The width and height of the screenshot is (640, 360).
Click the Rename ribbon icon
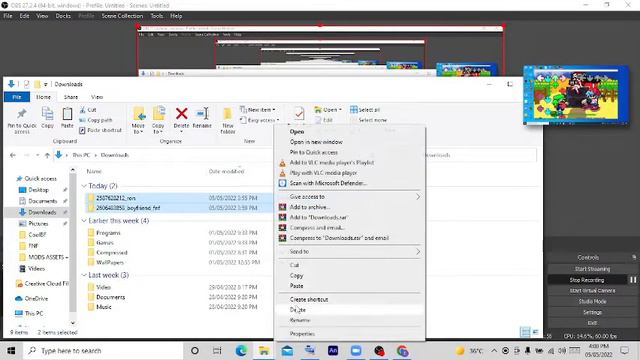202,118
